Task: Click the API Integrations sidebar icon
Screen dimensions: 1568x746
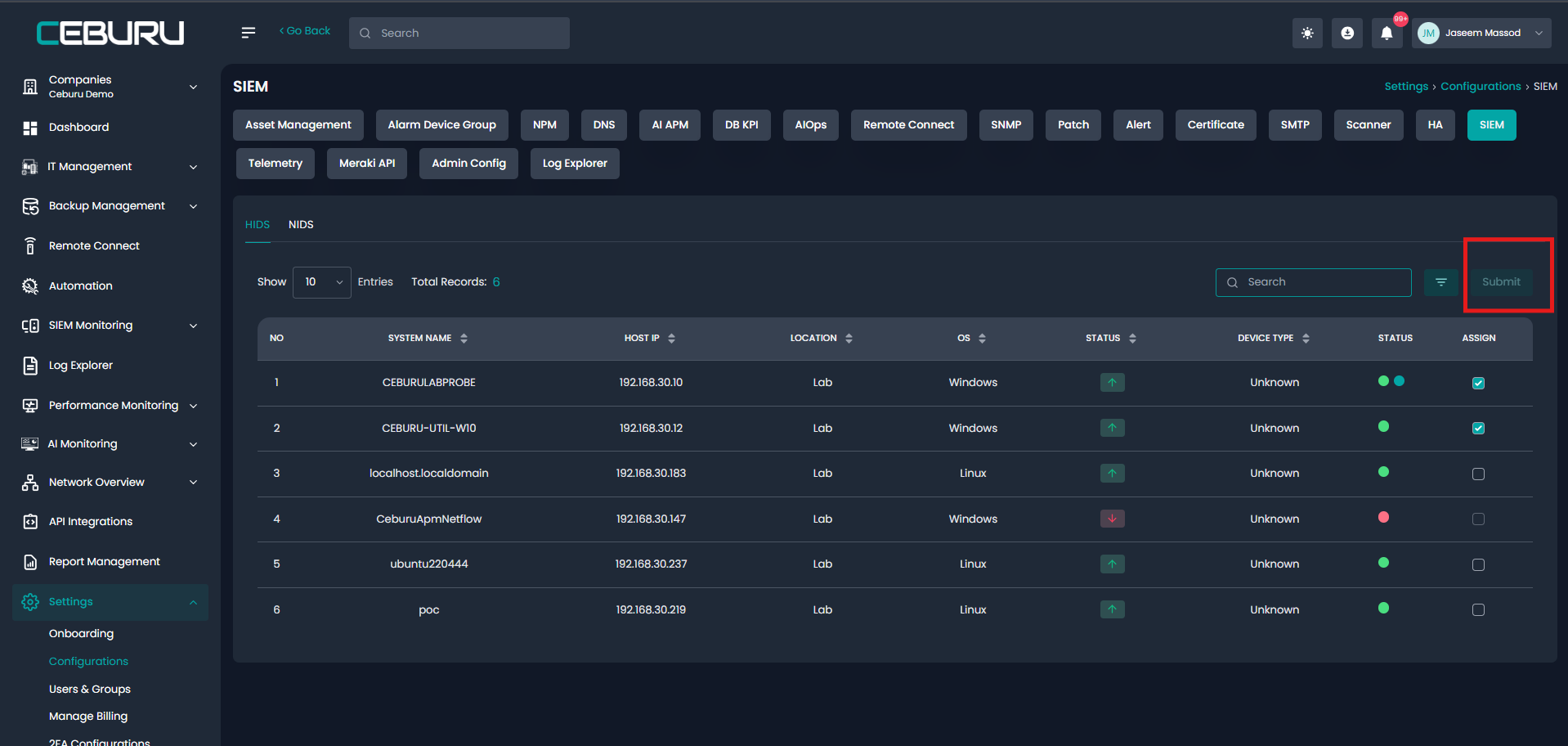Action: tap(30, 522)
